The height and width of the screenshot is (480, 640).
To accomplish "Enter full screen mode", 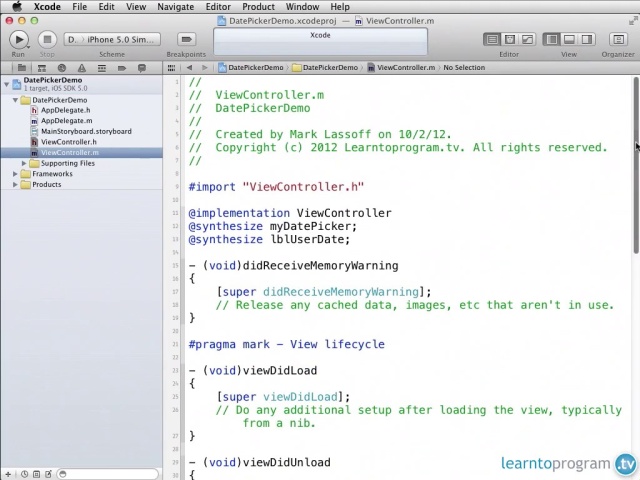I will click(633, 21).
